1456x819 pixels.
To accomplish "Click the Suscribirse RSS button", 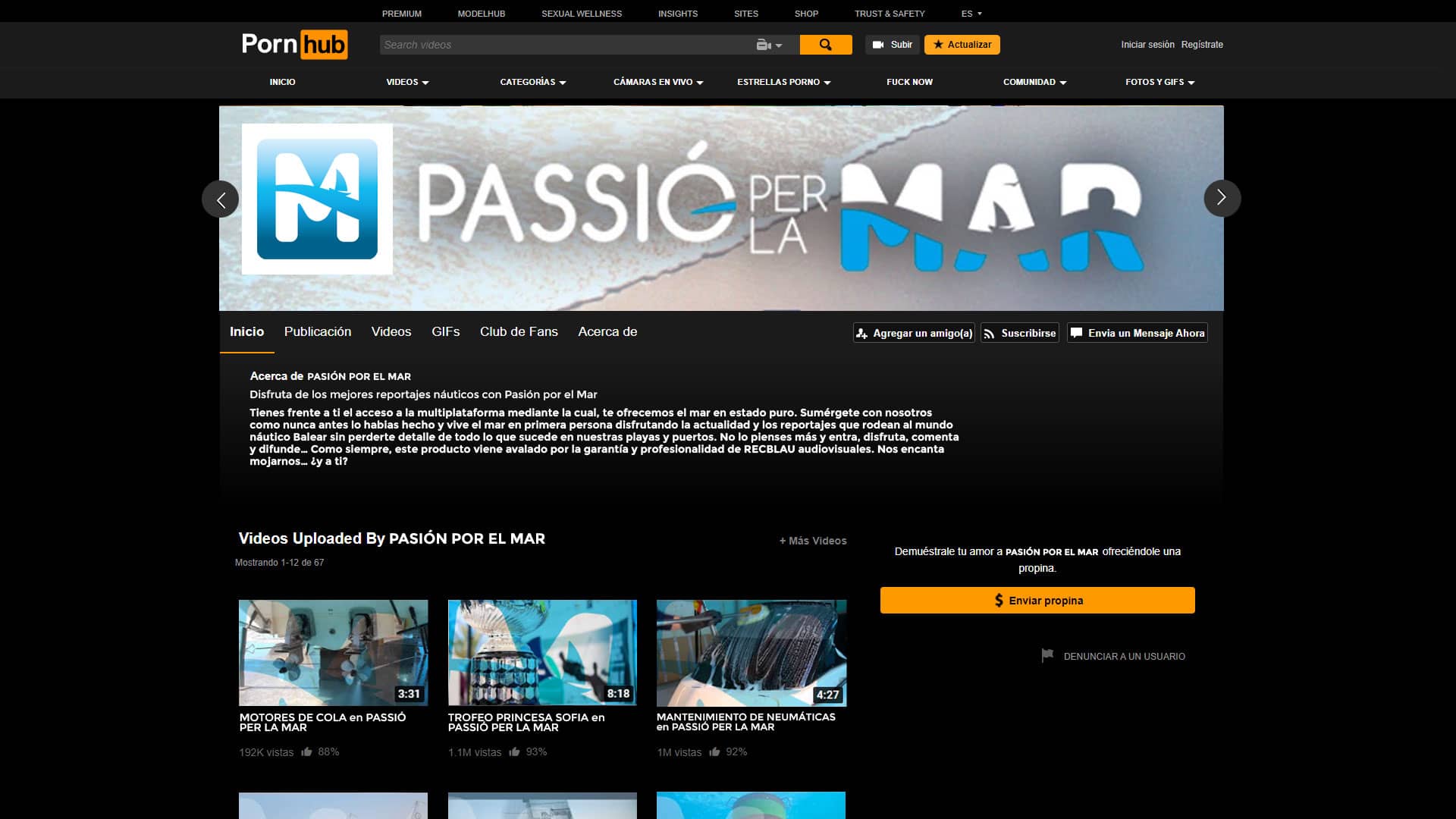I will [1020, 333].
